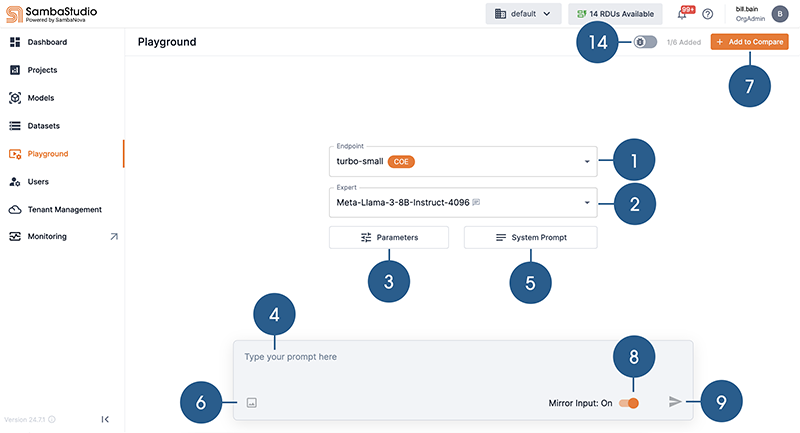Screen dimensions: 800x433
Task: Collapse the sidebar using the arrow icon
Action: coord(105,419)
